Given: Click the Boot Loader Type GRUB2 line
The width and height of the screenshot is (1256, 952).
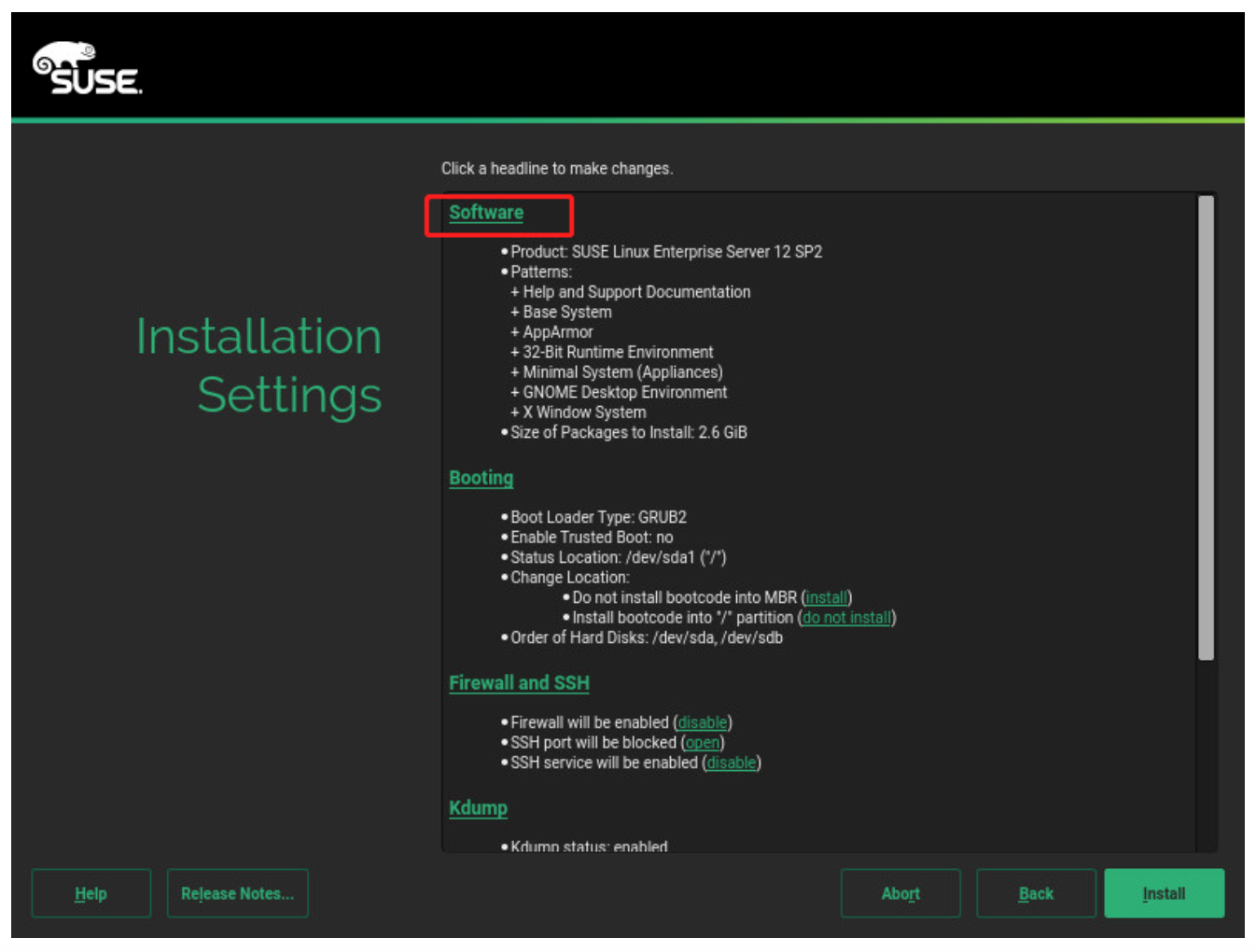Looking at the screenshot, I should pyautogui.click(x=598, y=517).
